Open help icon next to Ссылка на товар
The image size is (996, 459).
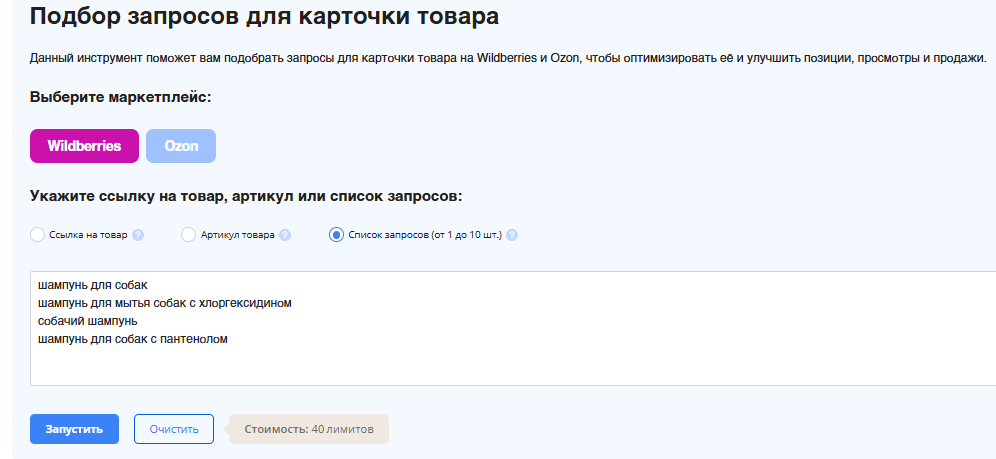tap(138, 235)
